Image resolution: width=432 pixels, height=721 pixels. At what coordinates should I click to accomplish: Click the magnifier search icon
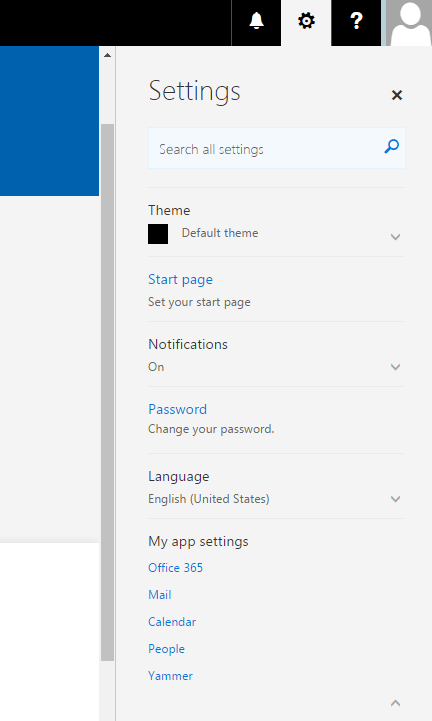coord(392,147)
